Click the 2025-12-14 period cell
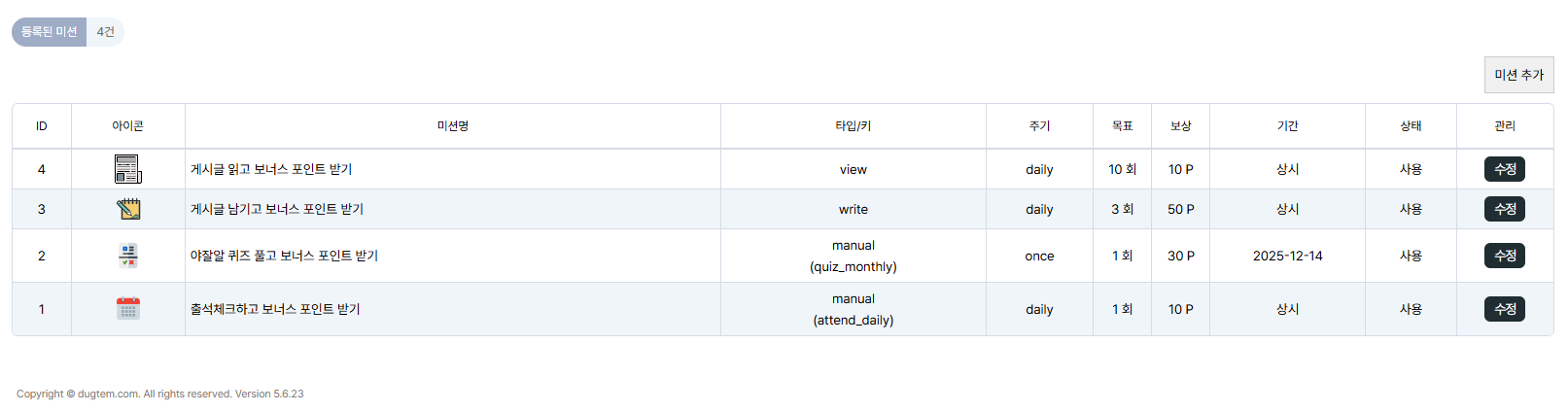Screen dimensions: 1568x412 [x=1287, y=256]
